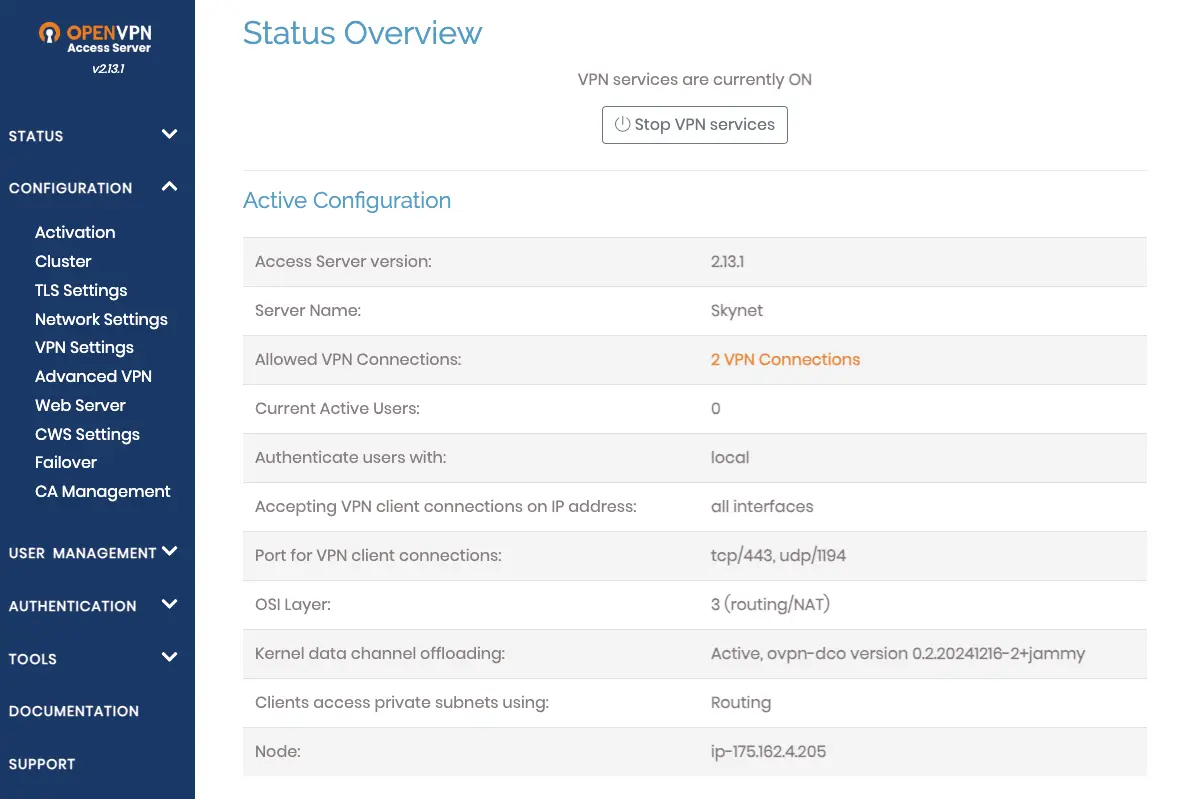The image size is (1192, 799).
Task: Click the 2 VPN Connections link
Action: coord(785,359)
